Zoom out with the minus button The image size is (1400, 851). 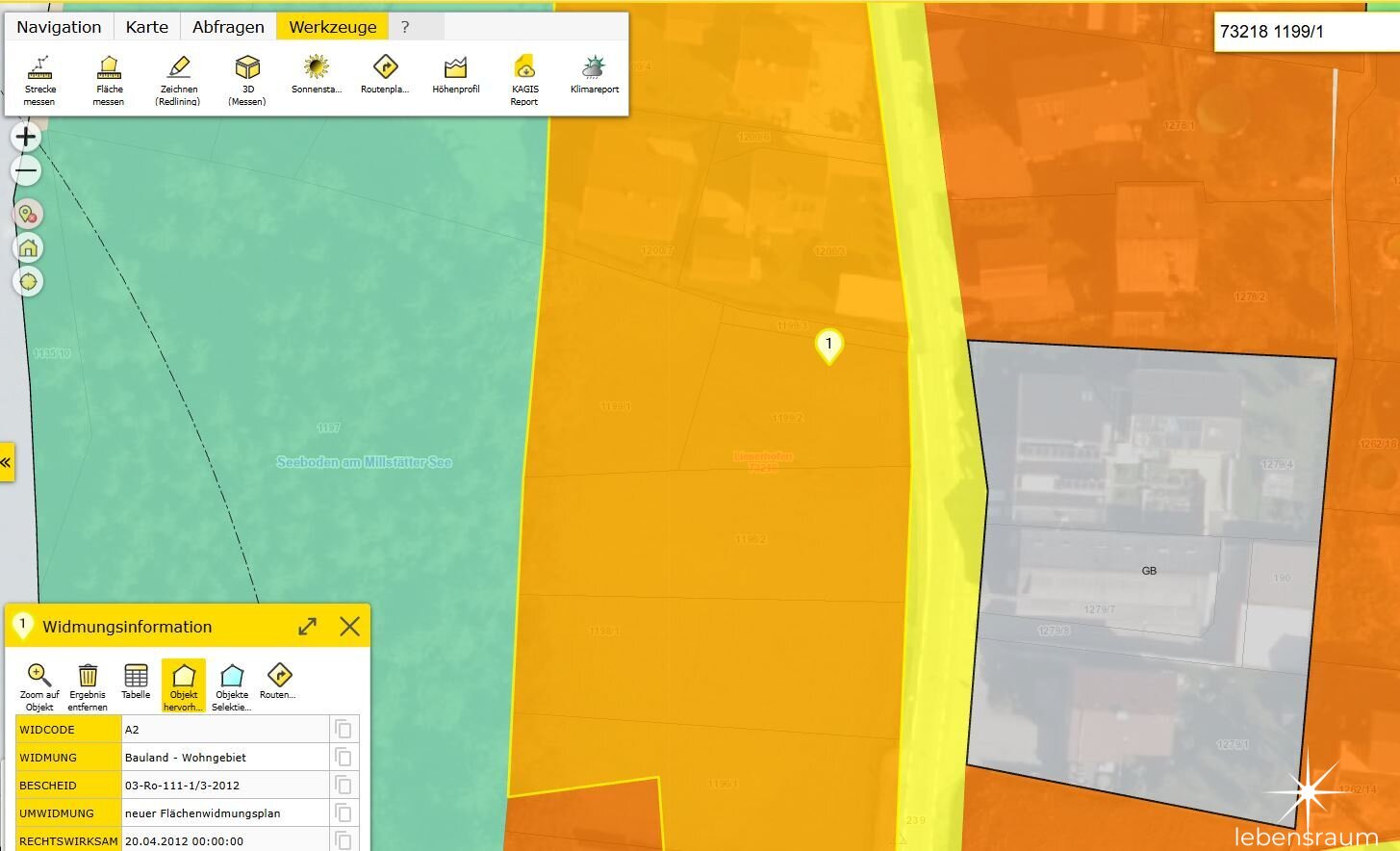26,171
